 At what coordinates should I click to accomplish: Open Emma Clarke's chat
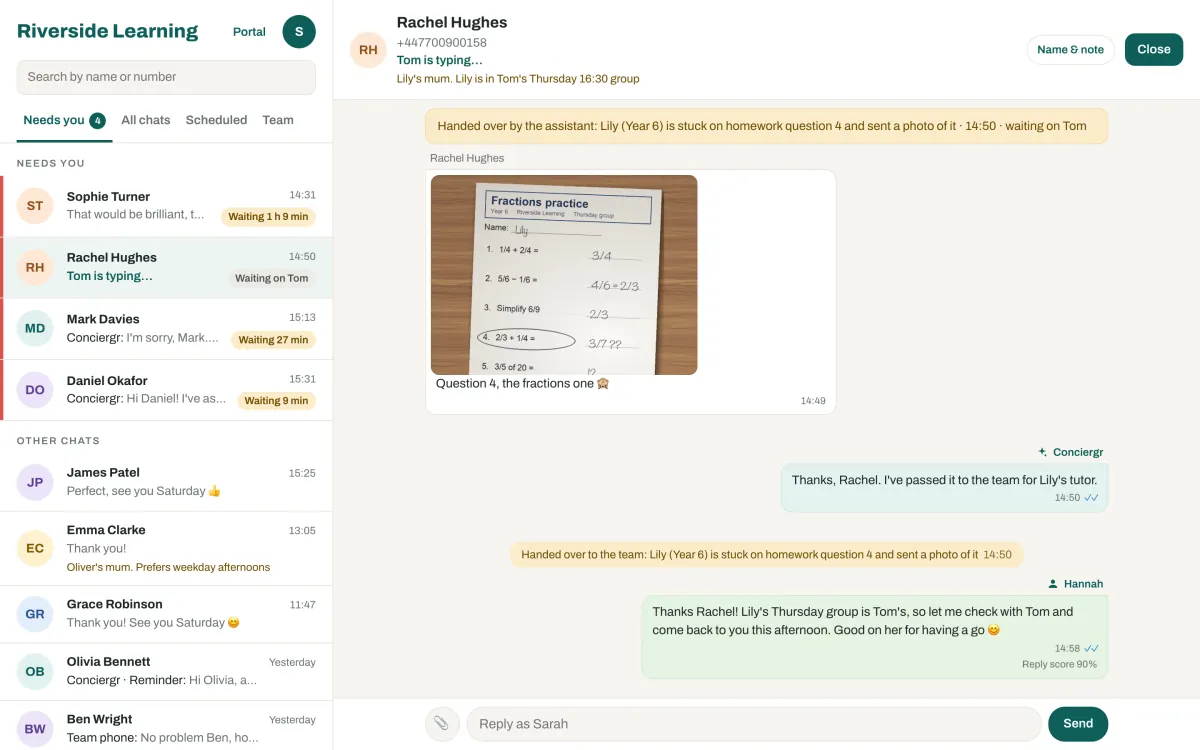[x=166, y=548]
